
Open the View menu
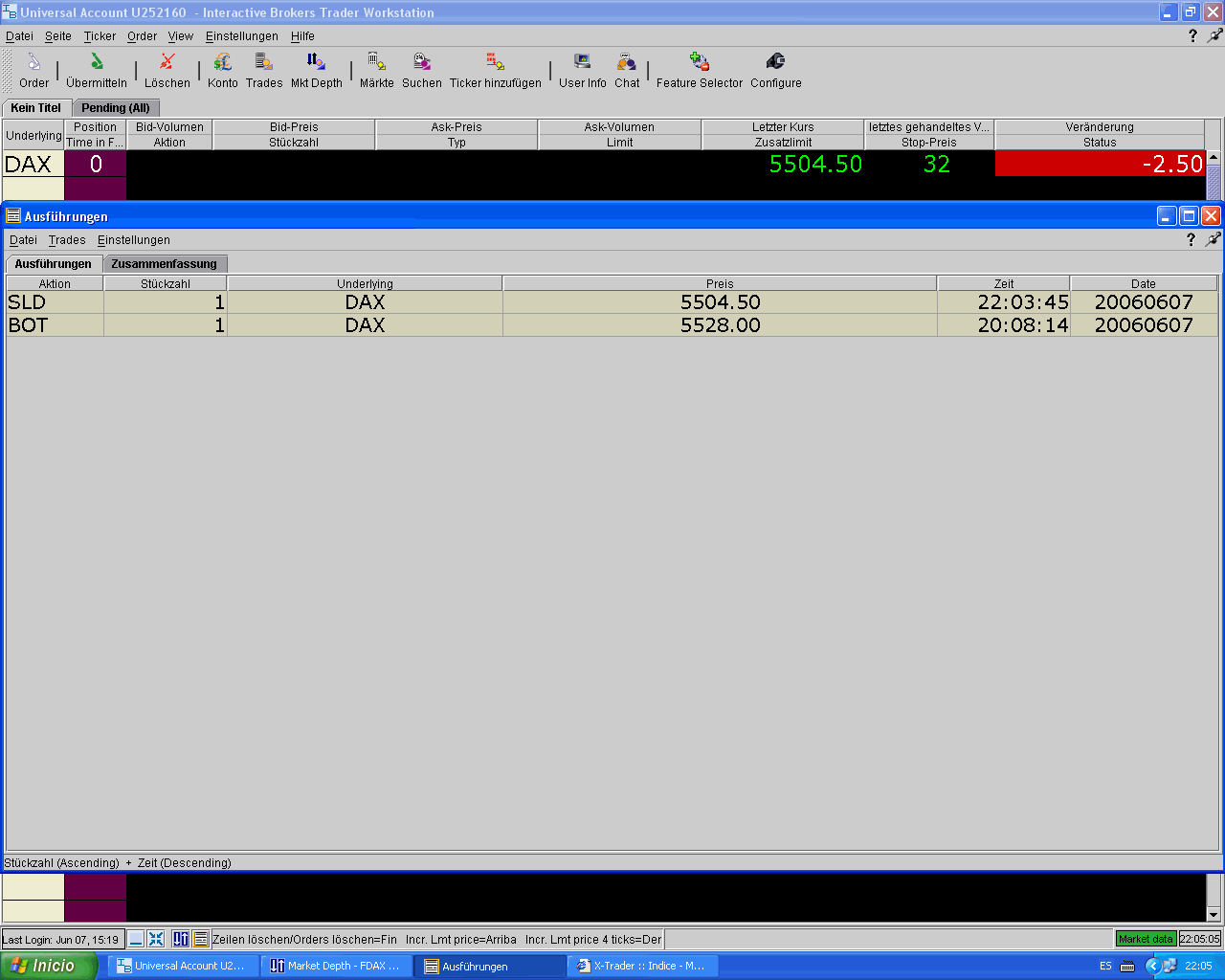pyautogui.click(x=181, y=36)
